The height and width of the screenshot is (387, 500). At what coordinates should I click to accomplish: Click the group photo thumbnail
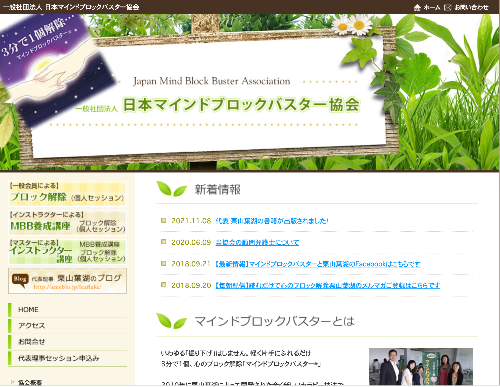pyautogui.click(x=421, y=367)
